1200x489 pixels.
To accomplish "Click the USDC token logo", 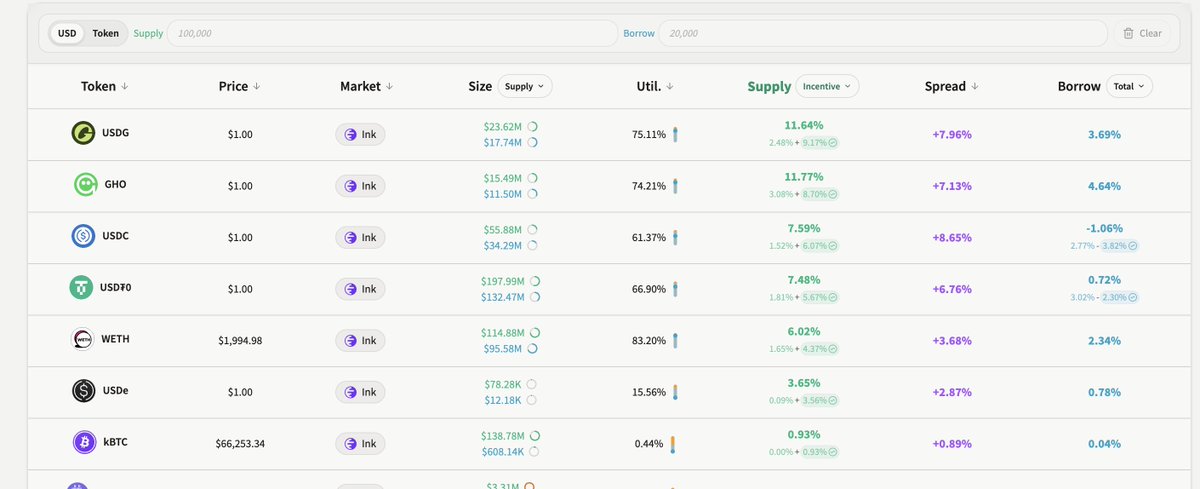I will pyautogui.click(x=83, y=237).
